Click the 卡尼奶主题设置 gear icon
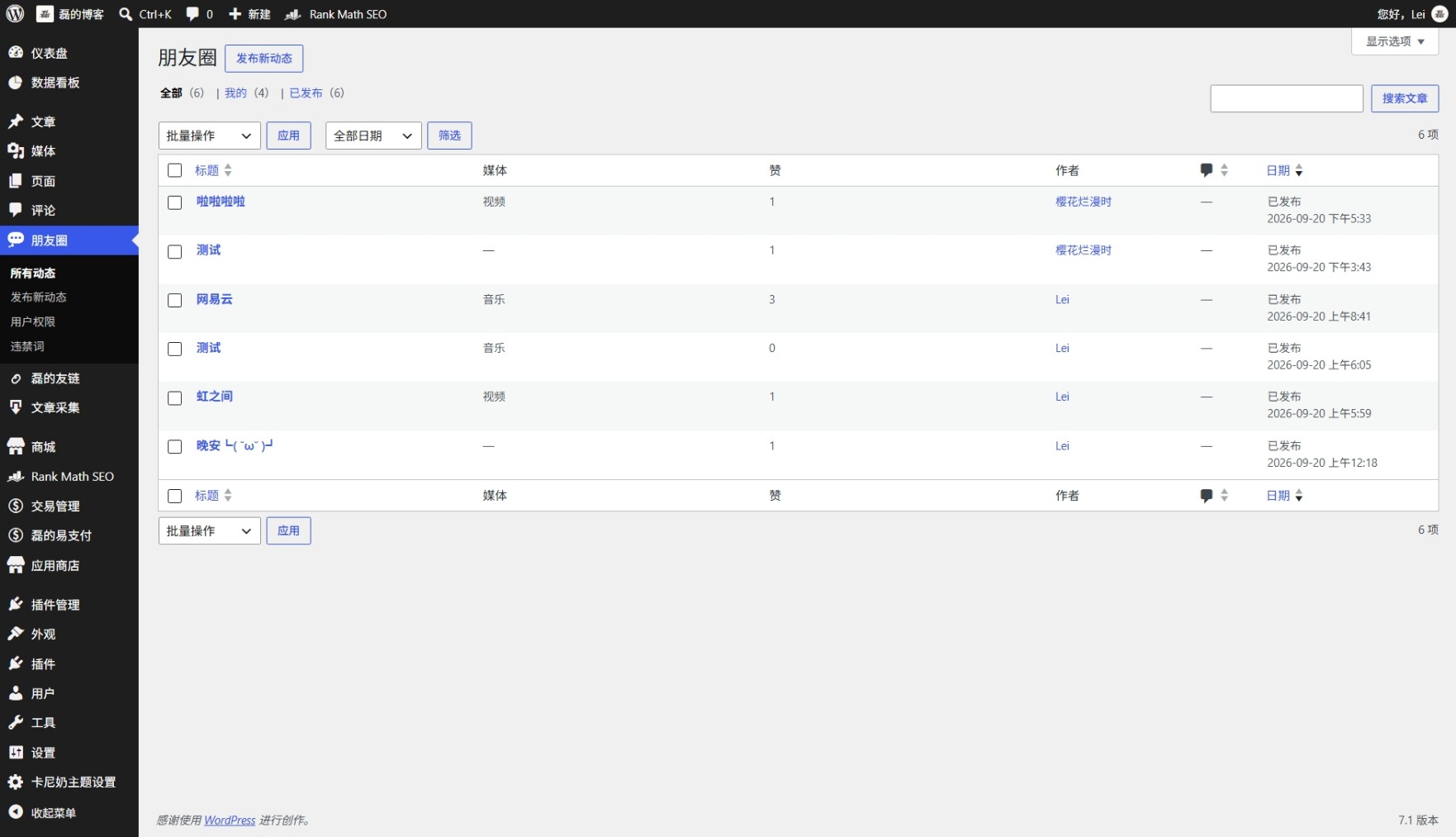 pyautogui.click(x=16, y=782)
